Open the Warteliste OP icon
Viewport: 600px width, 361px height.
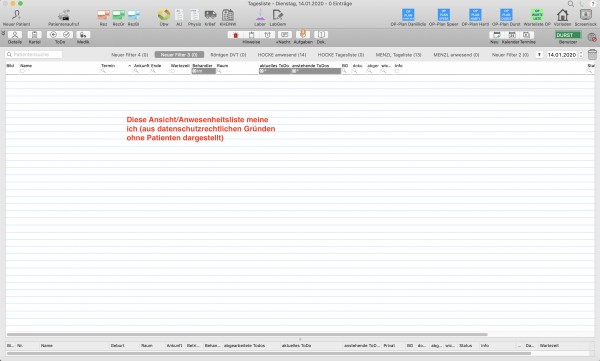click(x=537, y=15)
